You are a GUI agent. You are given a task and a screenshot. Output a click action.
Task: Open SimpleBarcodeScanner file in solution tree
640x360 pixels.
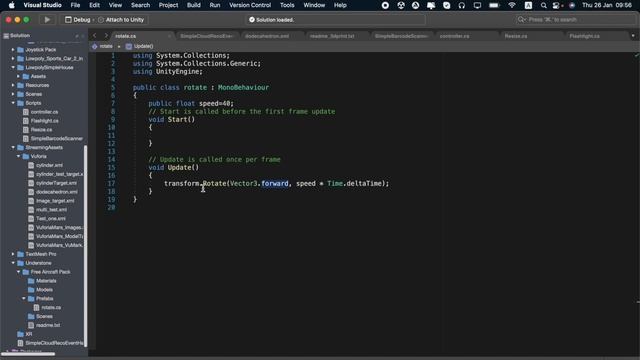tap(56, 138)
